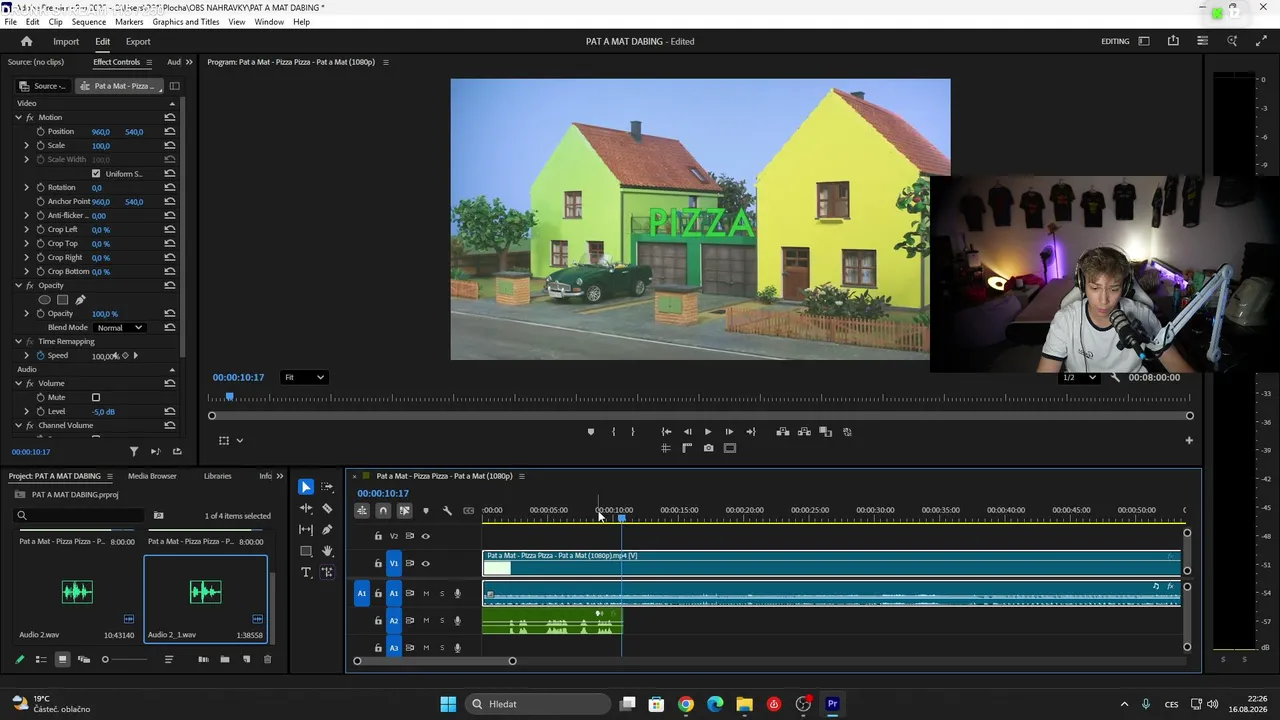Click Mark Out brace in Program monitor

[x=633, y=432]
